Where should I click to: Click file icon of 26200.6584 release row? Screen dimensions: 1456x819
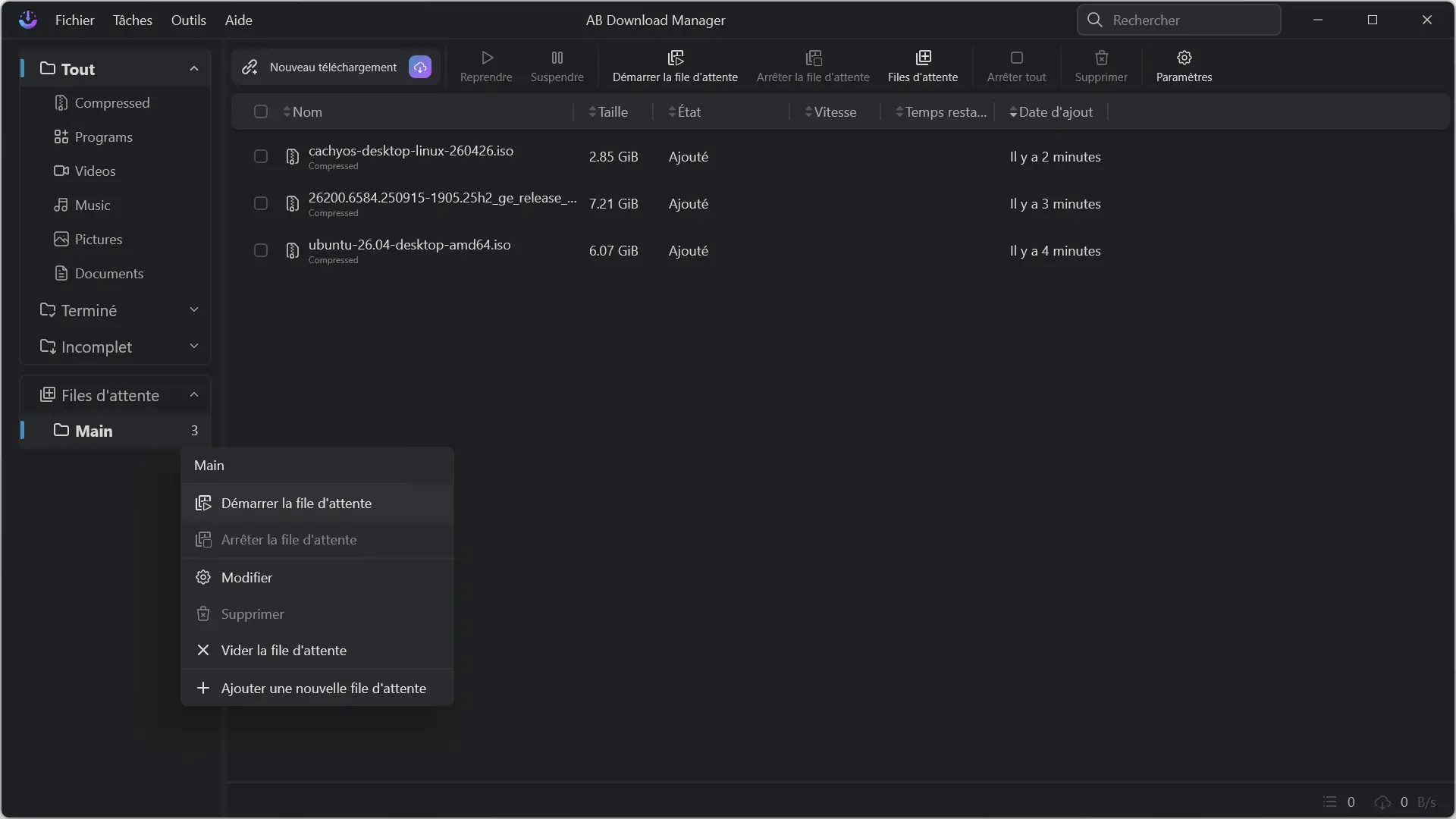click(x=292, y=204)
